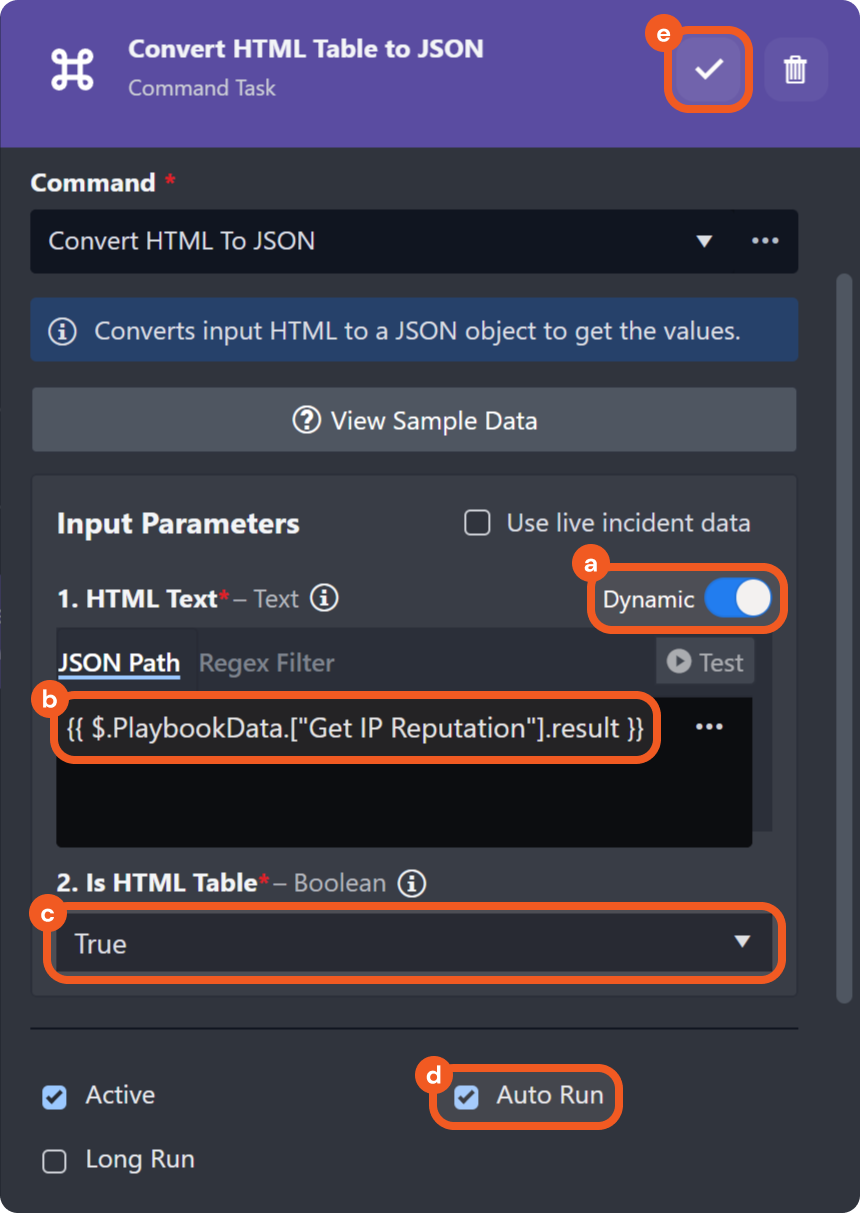Viewport: 860px width, 1213px height.
Task: Select the JSON Path tab
Action: point(119,663)
